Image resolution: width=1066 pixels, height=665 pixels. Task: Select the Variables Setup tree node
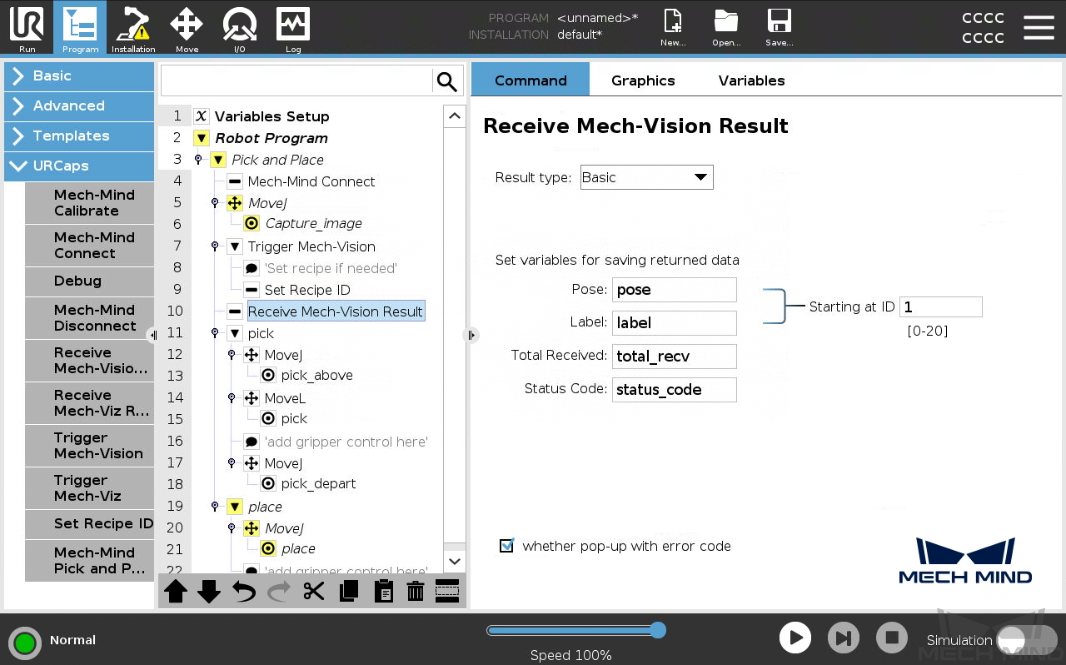coord(272,116)
